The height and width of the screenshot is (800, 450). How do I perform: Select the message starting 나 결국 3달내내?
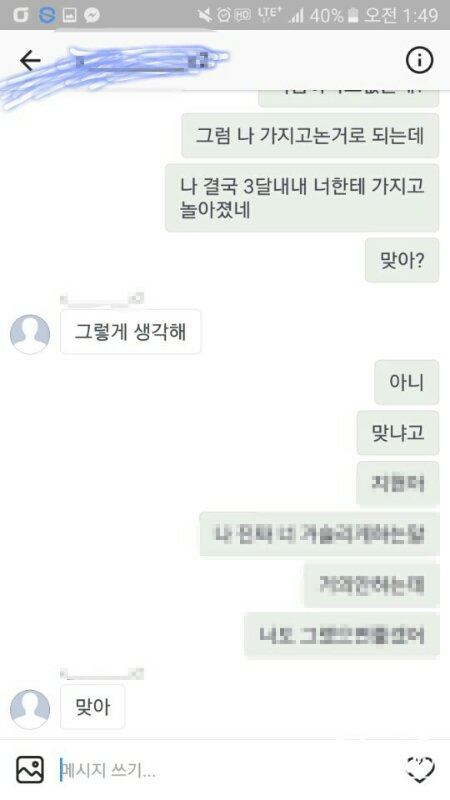pyautogui.click(x=302, y=198)
